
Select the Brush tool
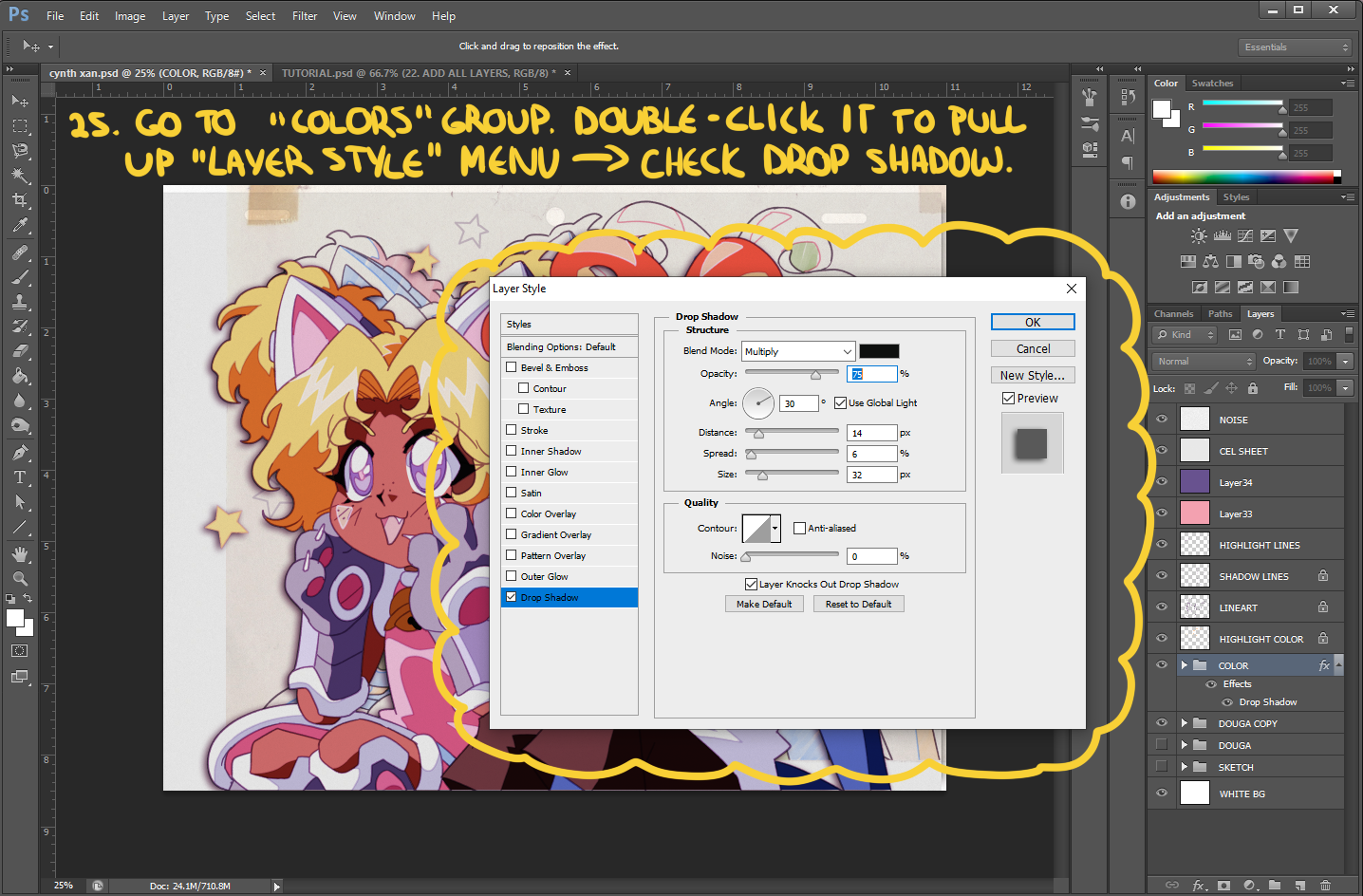19,278
